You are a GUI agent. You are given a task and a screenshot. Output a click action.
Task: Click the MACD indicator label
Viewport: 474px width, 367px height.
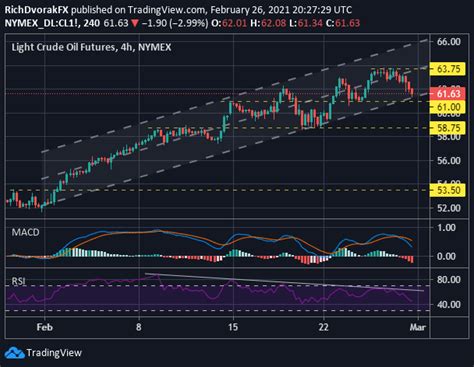point(25,232)
